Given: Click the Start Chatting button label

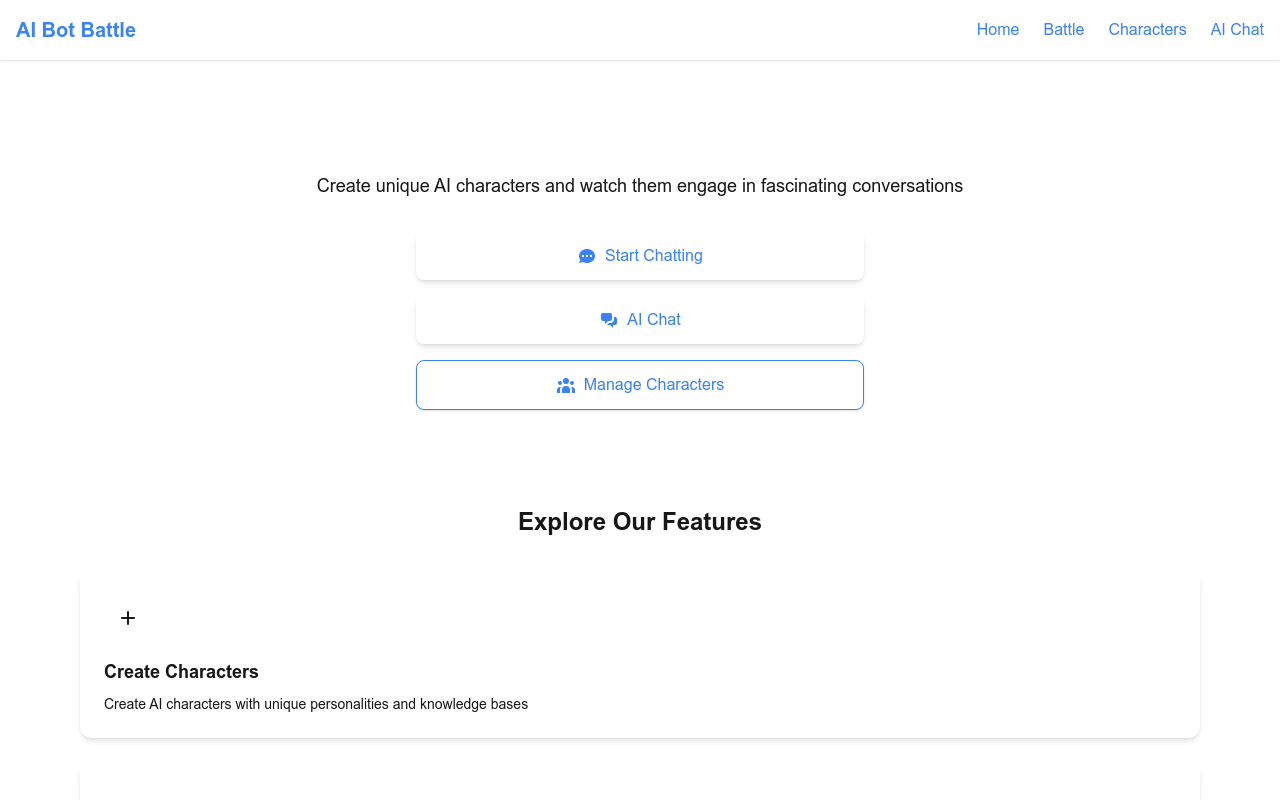Looking at the screenshot, I should 654,256.
